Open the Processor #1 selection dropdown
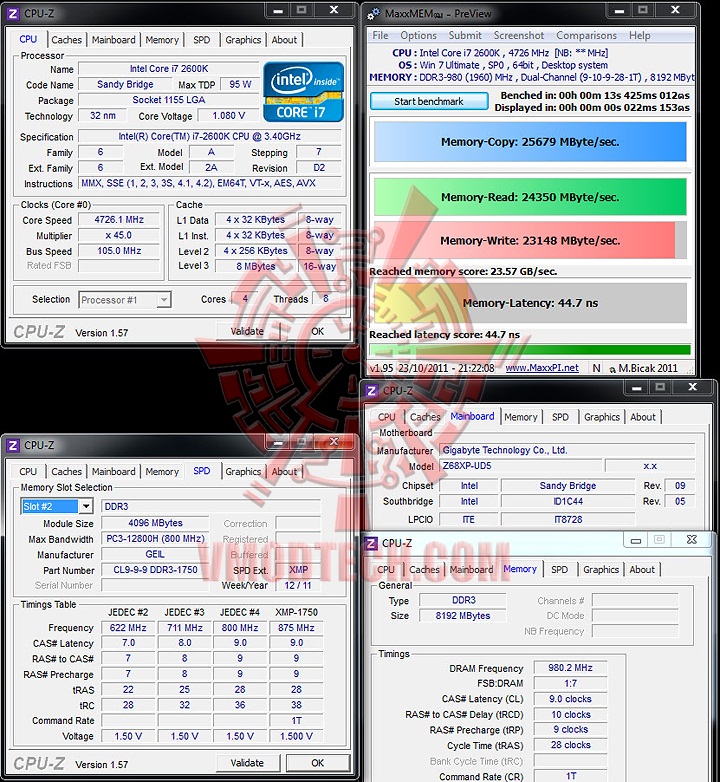The width and height of the screenshot is (720, 782). click(164, 300)
